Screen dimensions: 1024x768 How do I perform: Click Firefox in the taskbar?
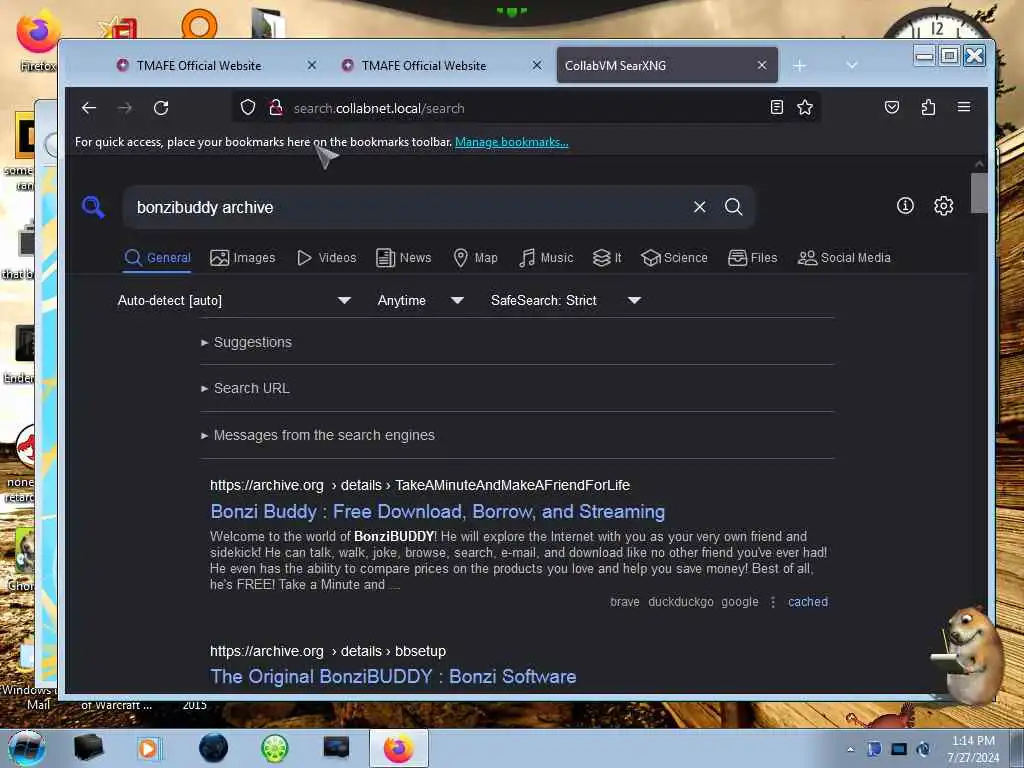pos(398,748)
